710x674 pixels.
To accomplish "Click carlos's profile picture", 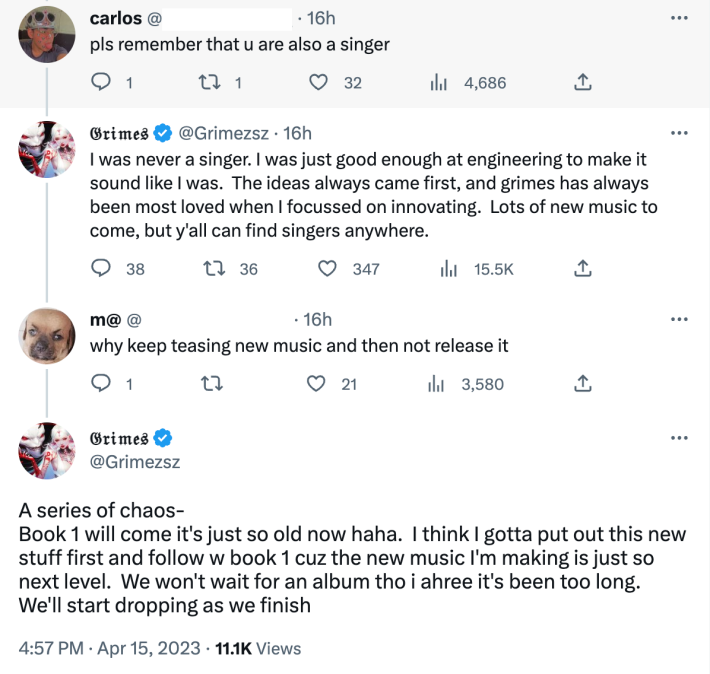I will click(x=47, y=33).
